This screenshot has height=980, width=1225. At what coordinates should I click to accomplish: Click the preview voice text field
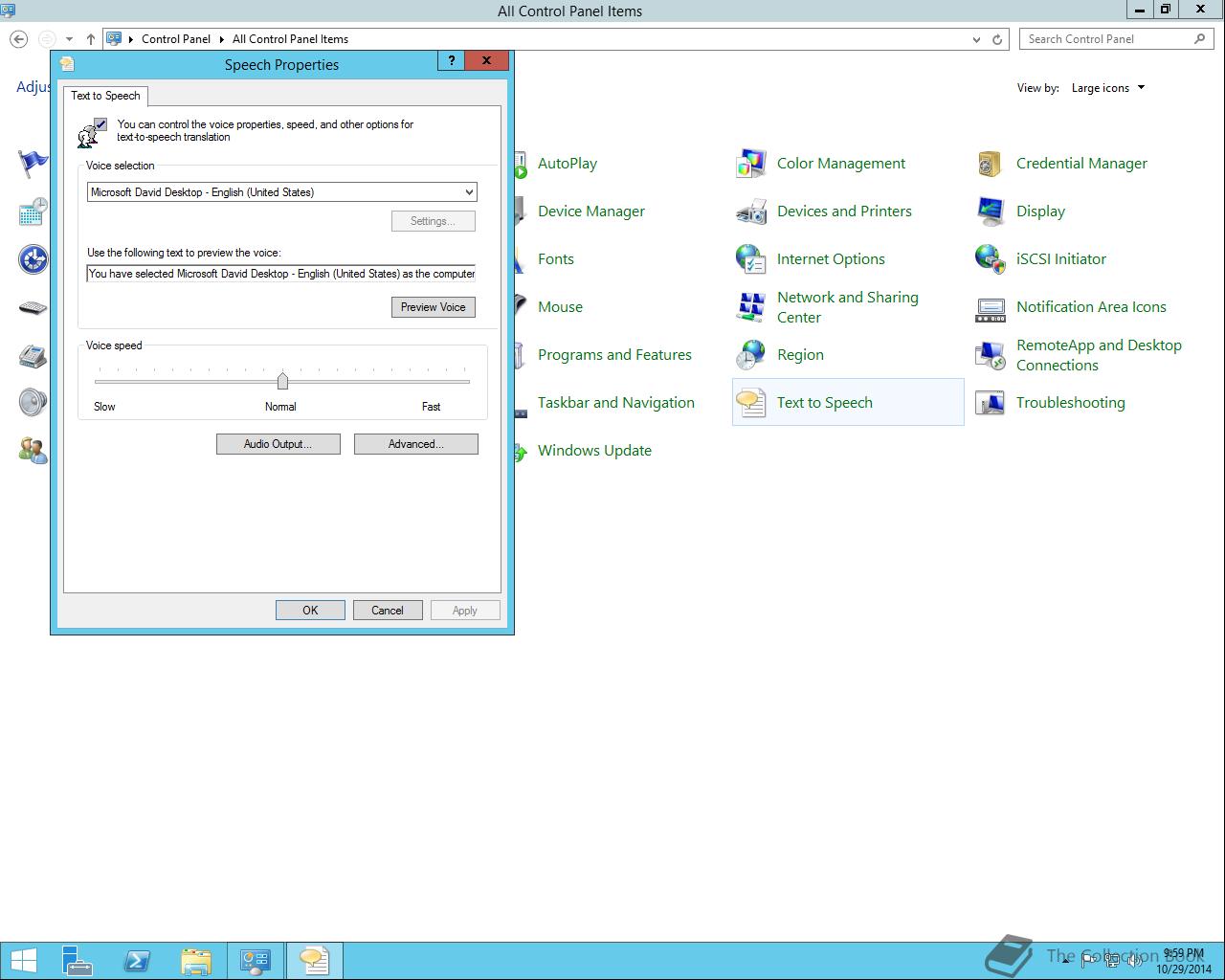coord(281,274)
